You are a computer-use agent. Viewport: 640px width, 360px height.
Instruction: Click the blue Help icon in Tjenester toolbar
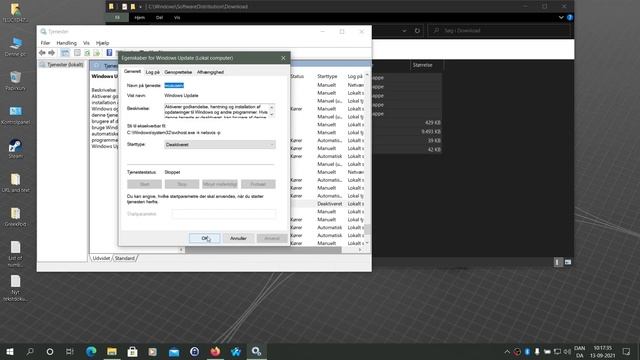[109, 53]
